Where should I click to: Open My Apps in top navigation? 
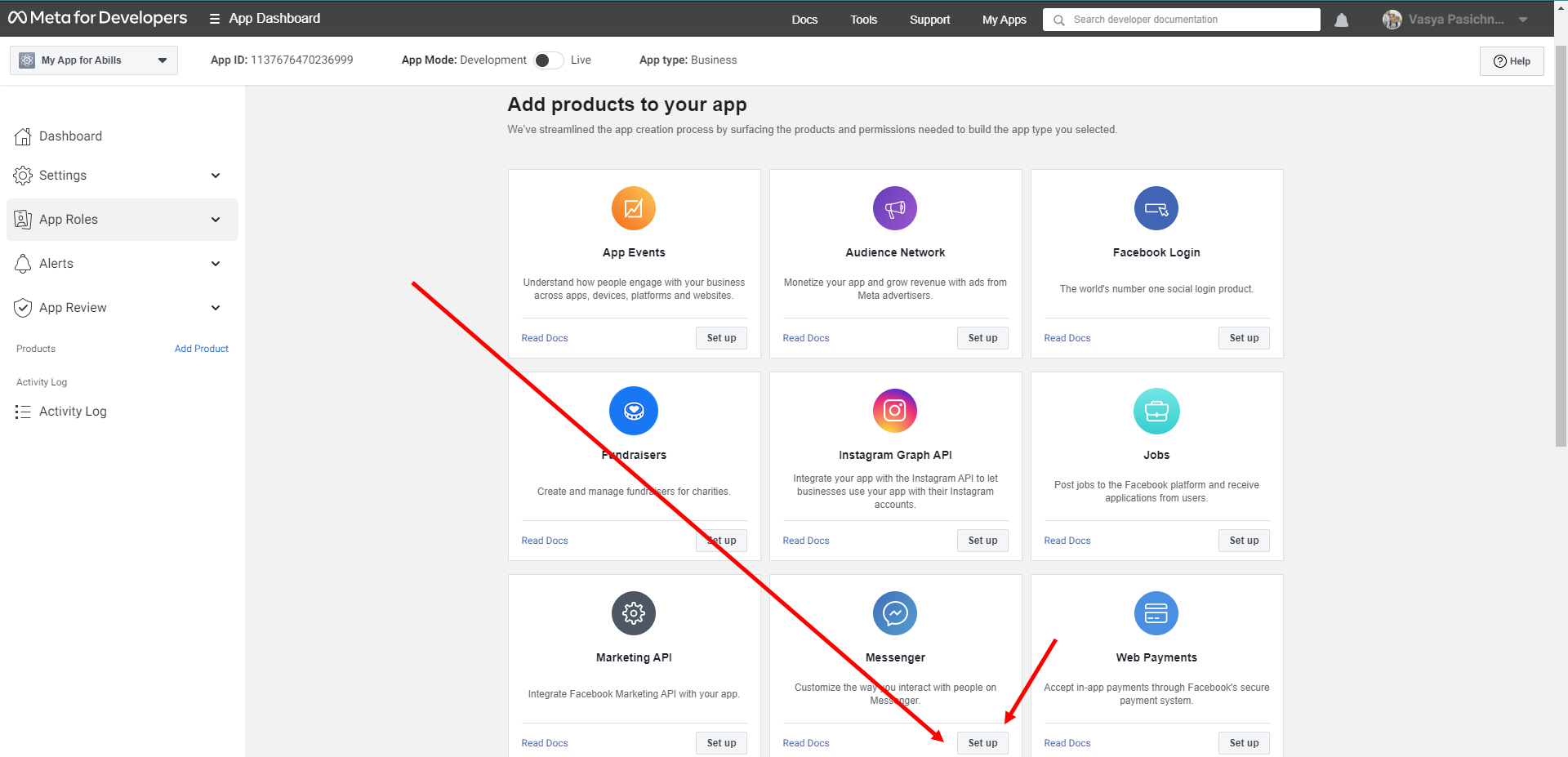point(1004,20)
